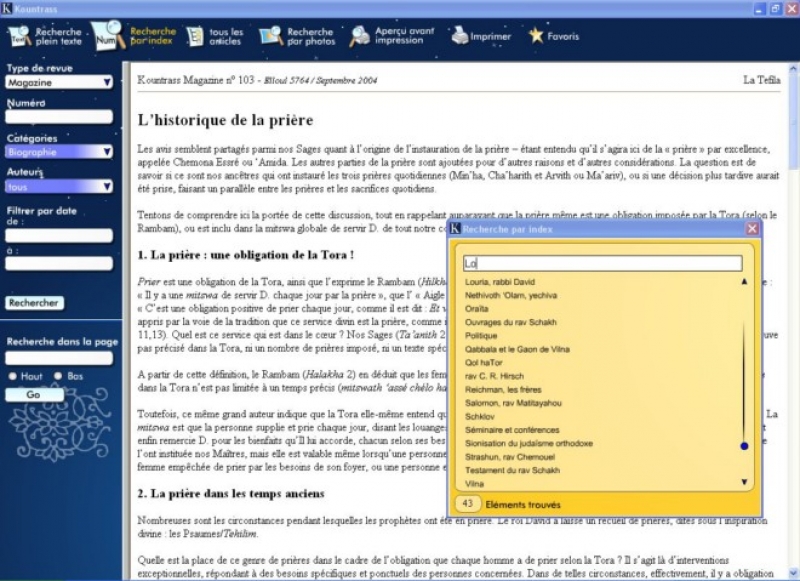Viewport: 800px width, 581px height.
Task: Click the Numéro input field
Action: click(59, 117)
